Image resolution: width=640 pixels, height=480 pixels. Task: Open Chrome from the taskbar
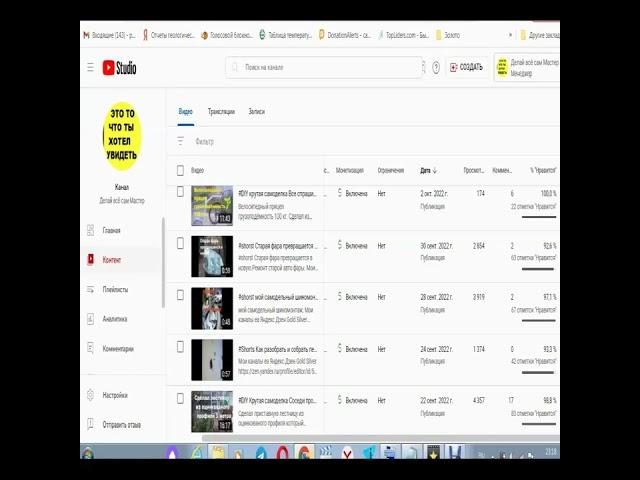point(303,453)
